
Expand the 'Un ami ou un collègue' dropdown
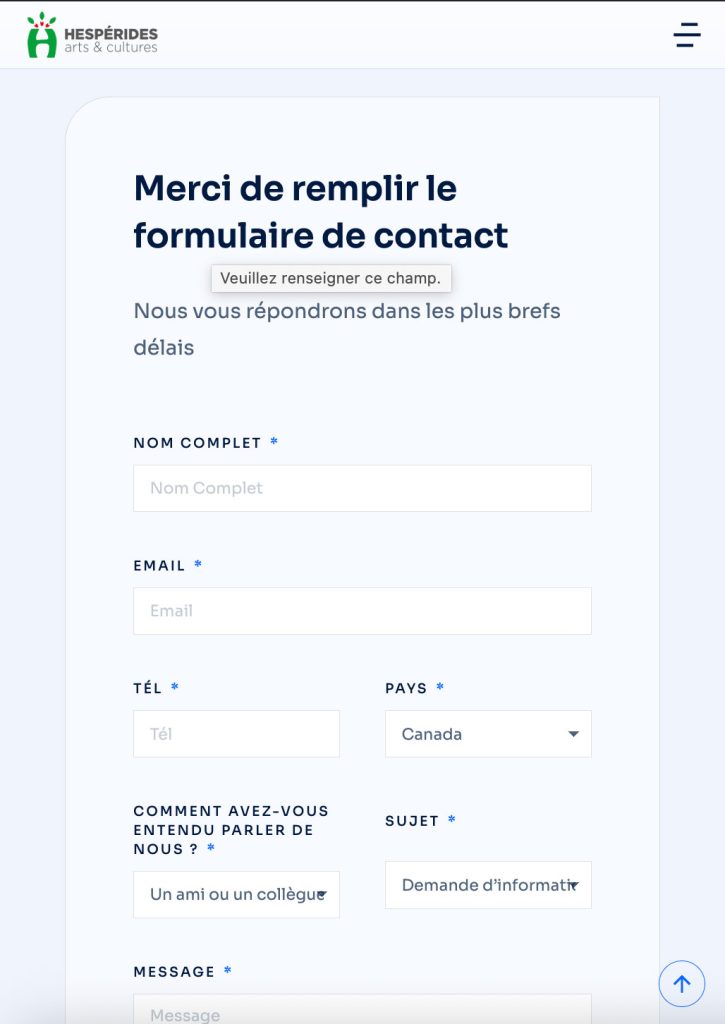(x=236, y=895)
